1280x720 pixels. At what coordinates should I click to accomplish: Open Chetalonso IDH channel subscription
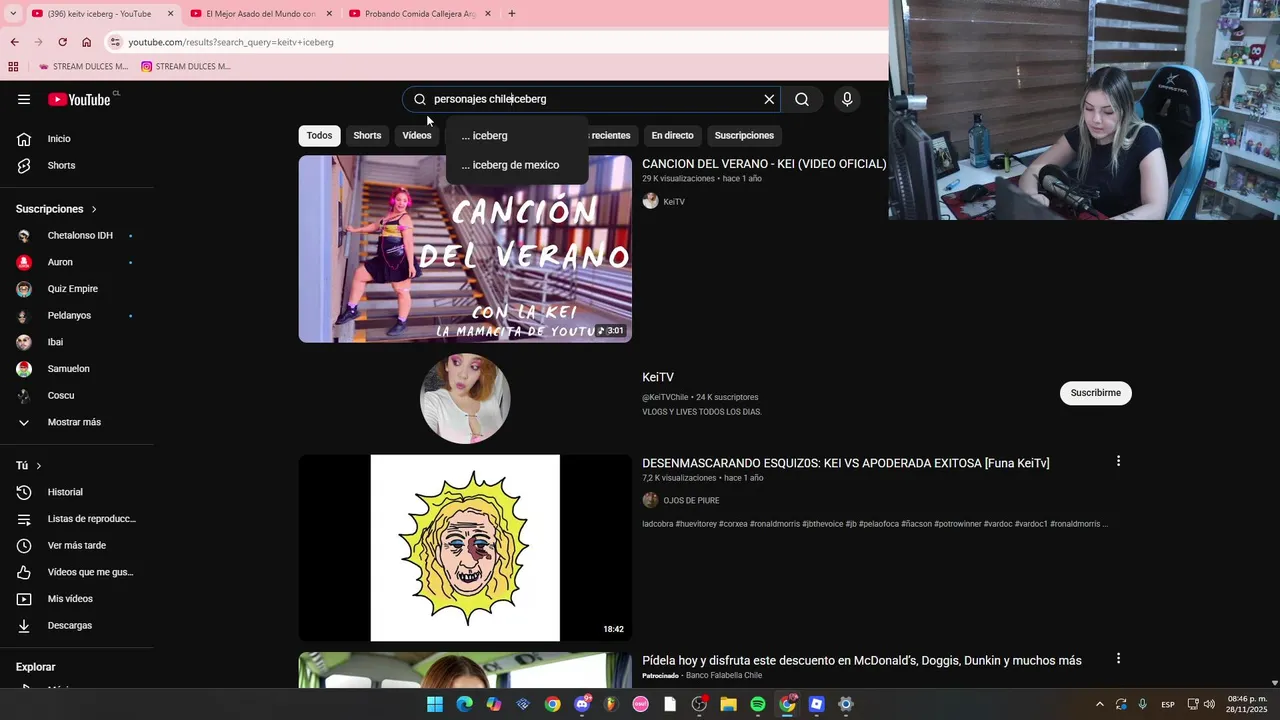click(x=77, y=236)
